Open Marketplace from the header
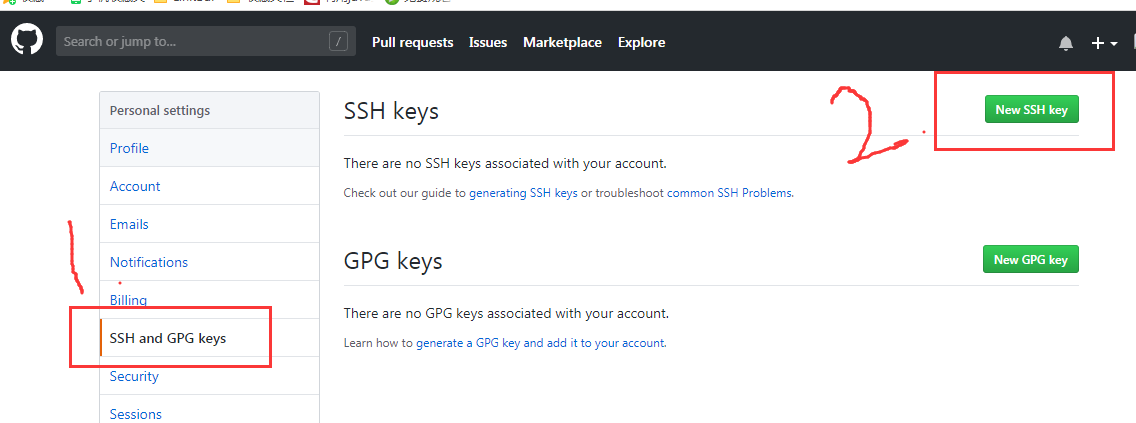This screenshot has width=1136, height=423. click(x=562, y=42)
